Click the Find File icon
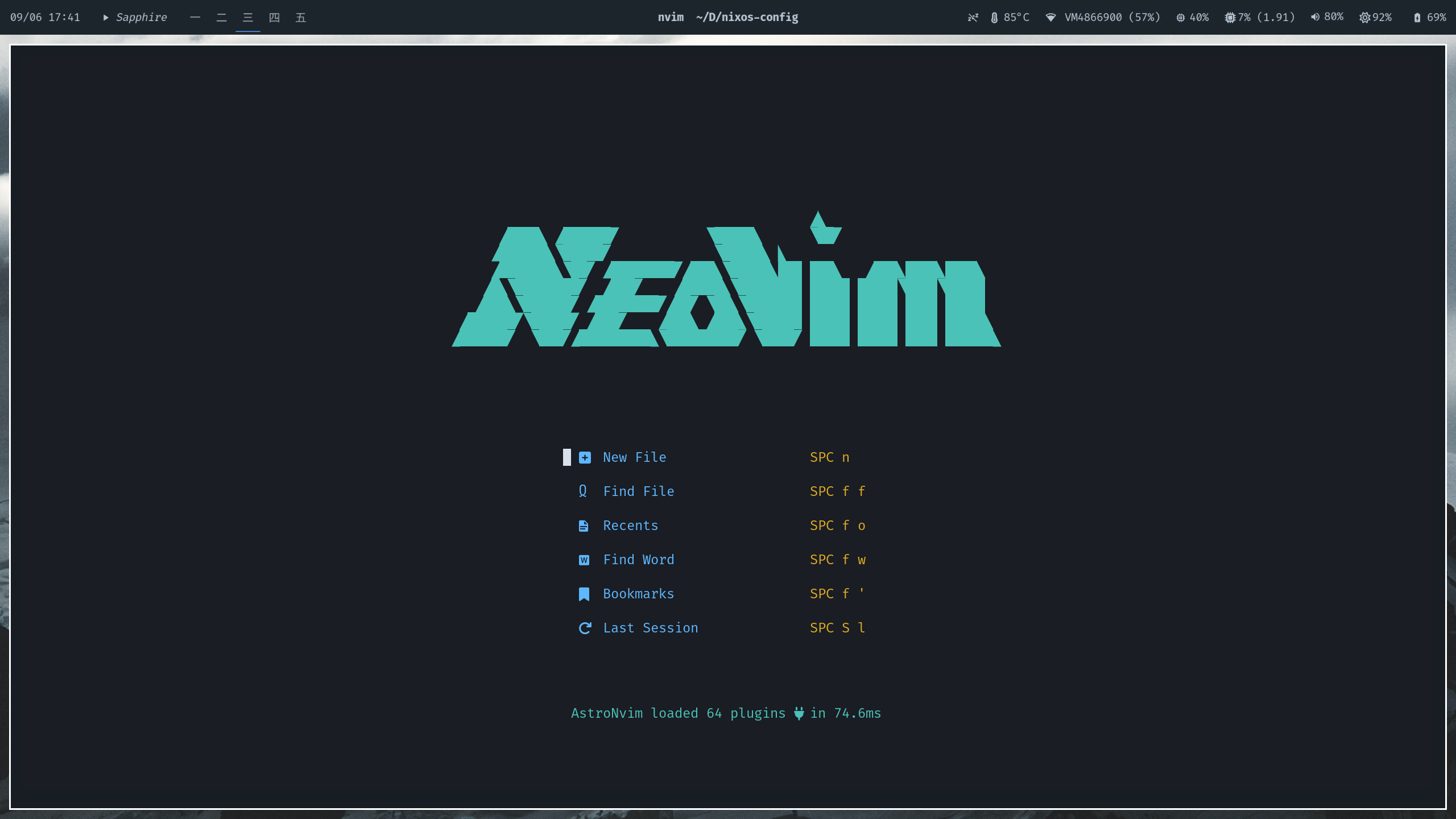This screenshot has height=819, width=1456. point(583,491)
